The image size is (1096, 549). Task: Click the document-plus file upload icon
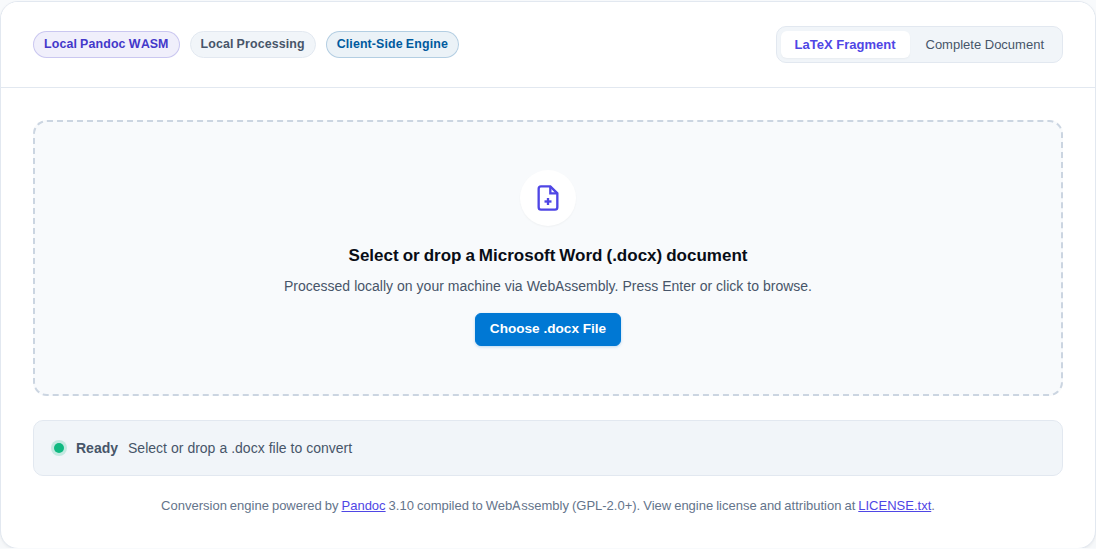point(548,198)
